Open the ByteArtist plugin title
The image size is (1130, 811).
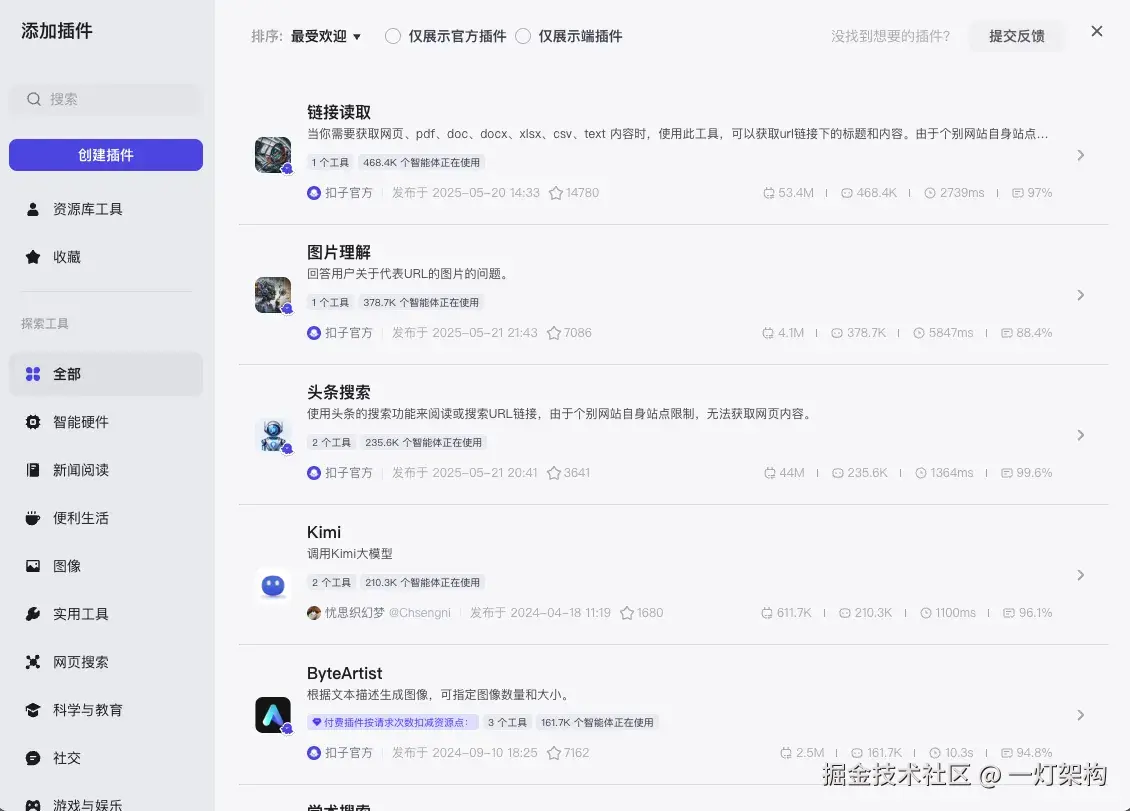pyautogui.click(x=344, y=673)
